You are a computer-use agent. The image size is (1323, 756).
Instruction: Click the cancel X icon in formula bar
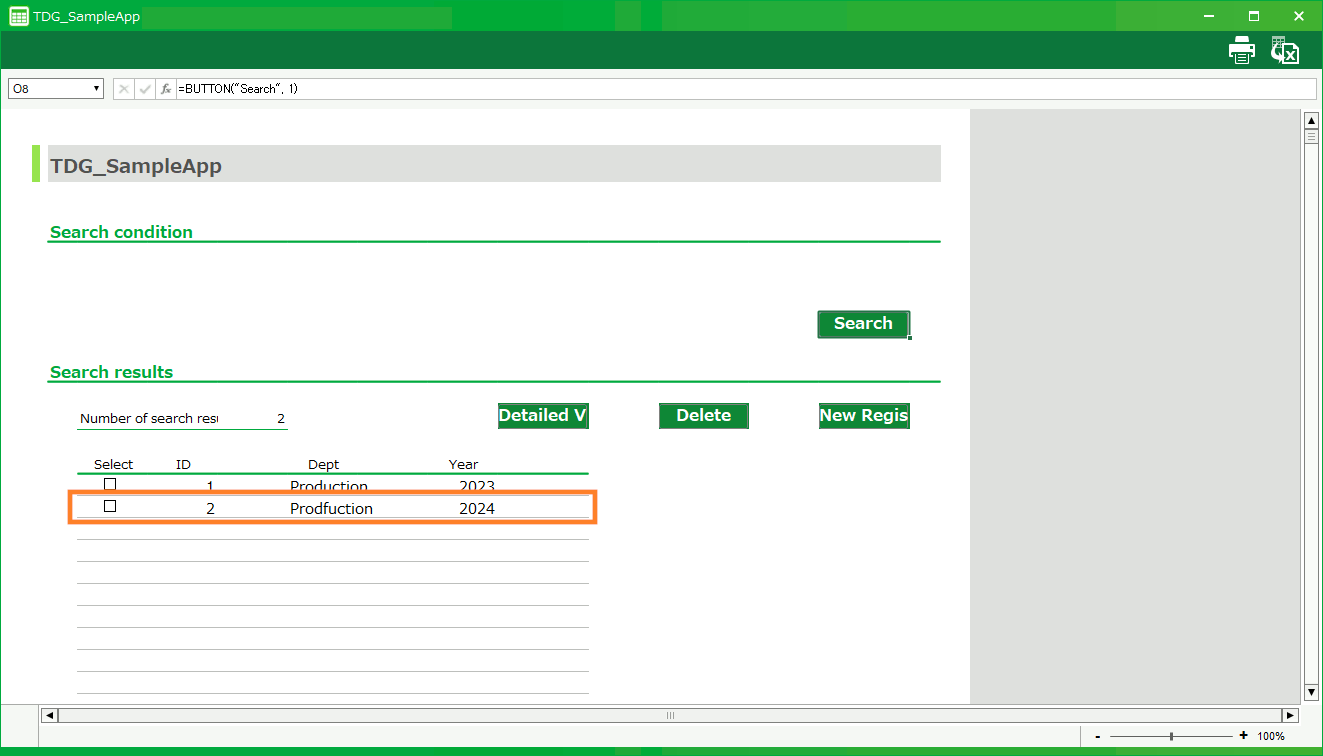click(124, 89)
